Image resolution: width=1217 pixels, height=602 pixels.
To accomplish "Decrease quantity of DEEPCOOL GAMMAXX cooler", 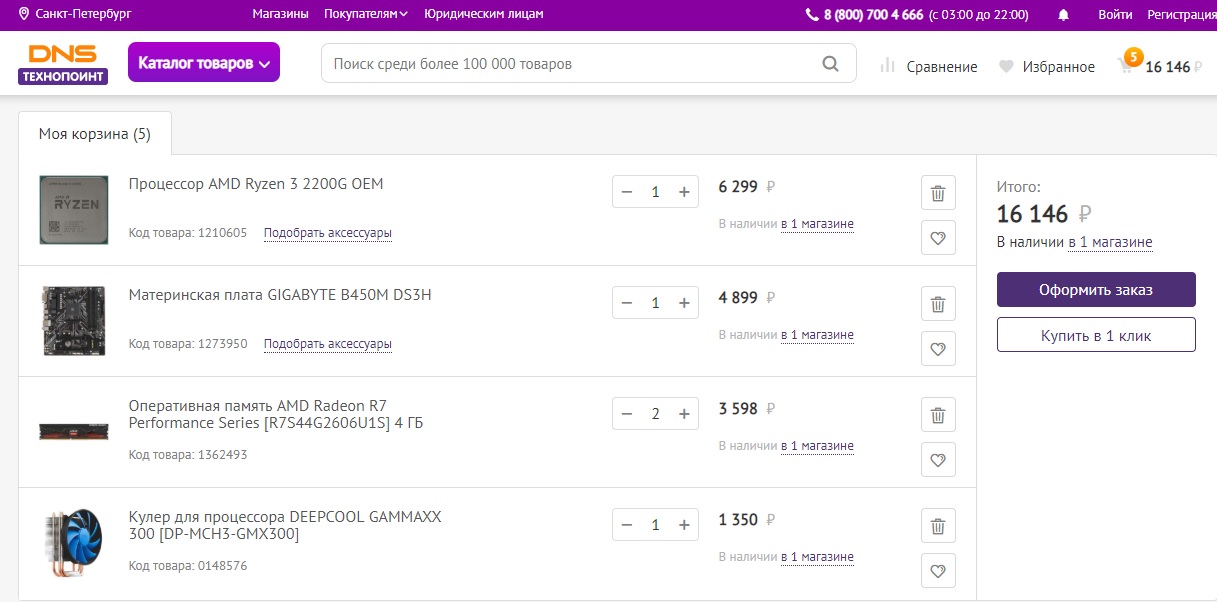I will coord(627,525).
